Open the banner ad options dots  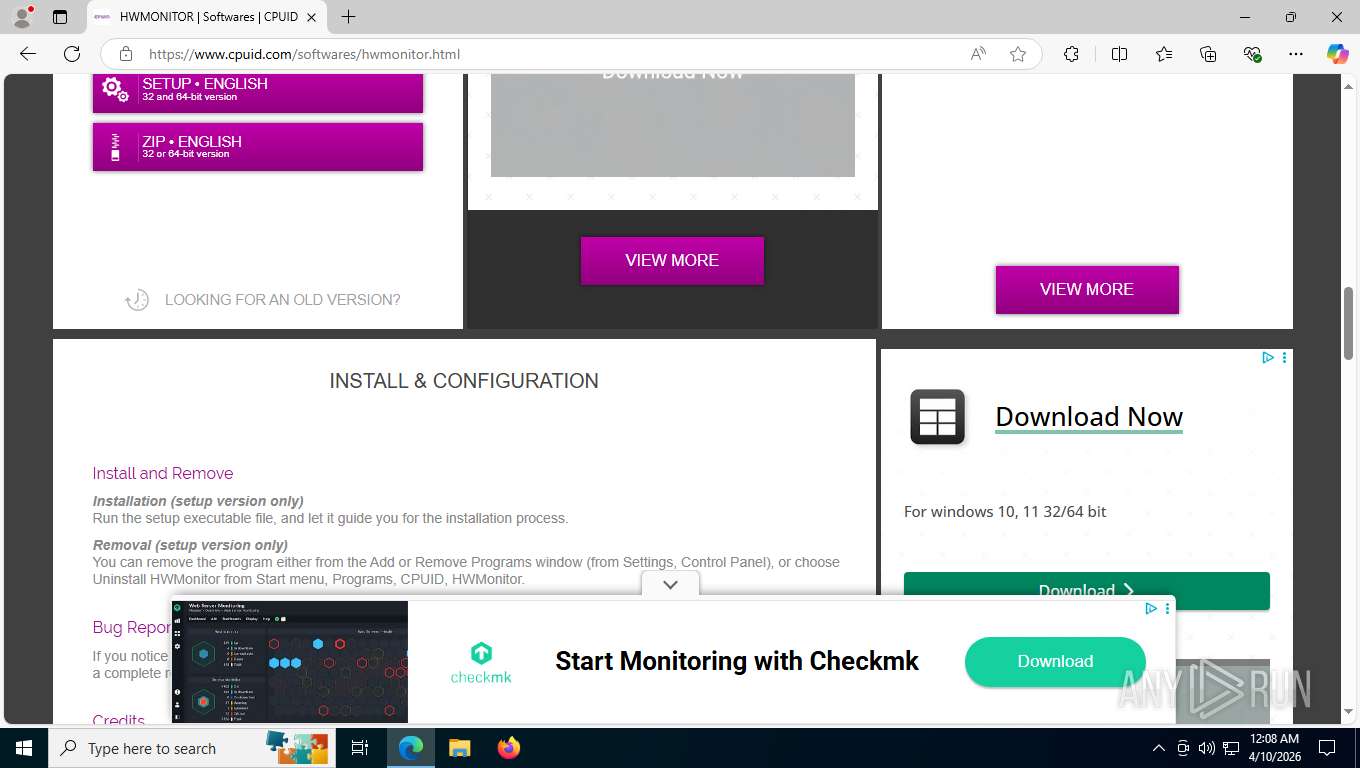pyautogui.click(x=1167, y=608)
